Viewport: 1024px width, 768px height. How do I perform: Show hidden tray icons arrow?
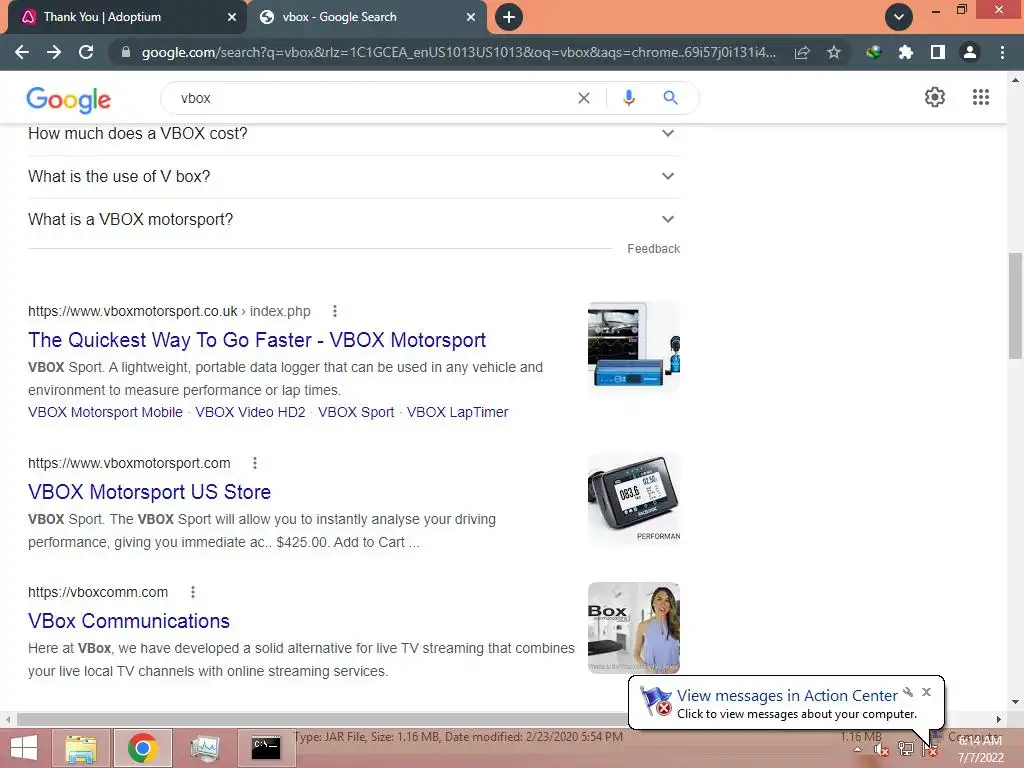tap(857, 749)
